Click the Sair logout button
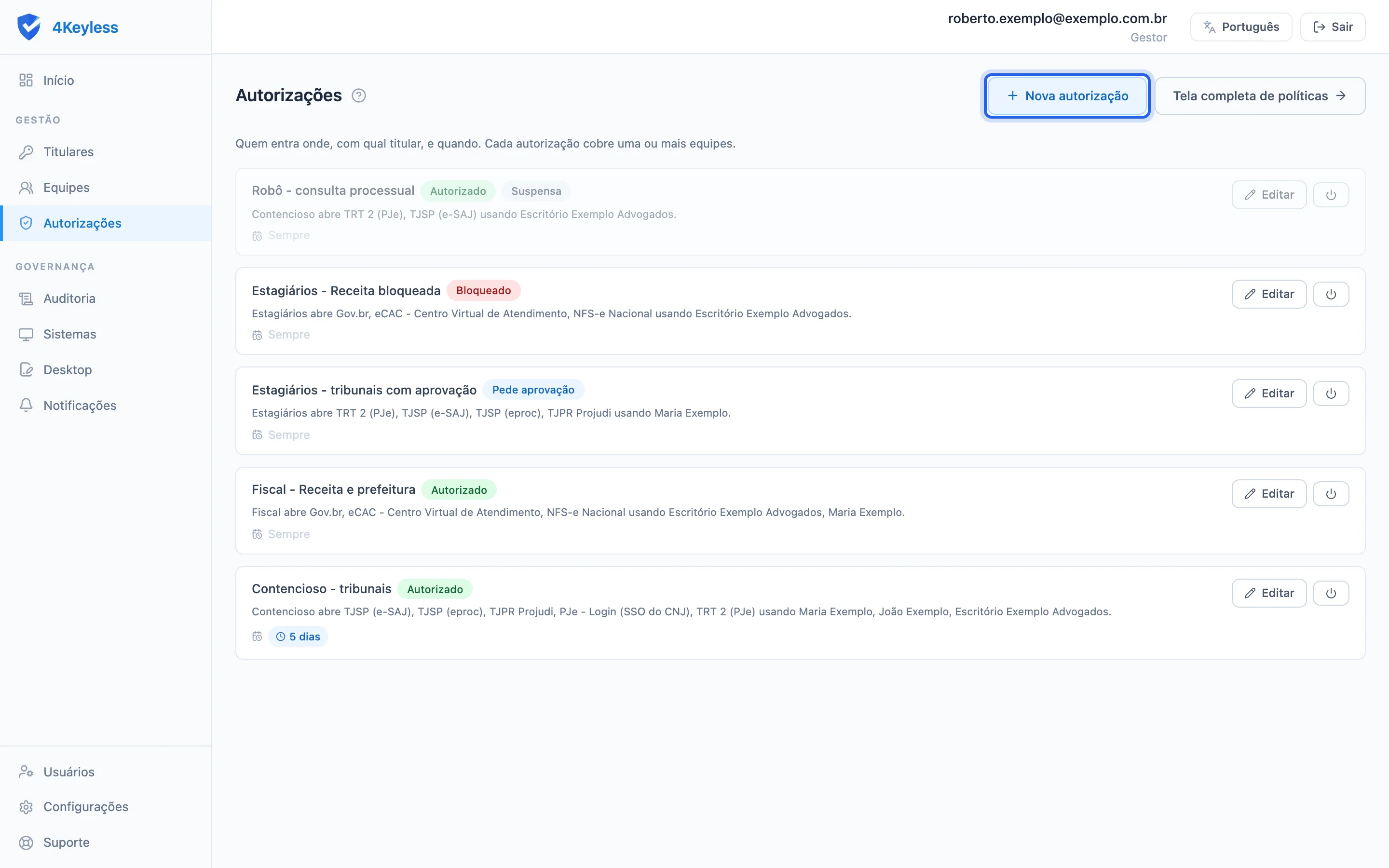1389x868 pixels. tap(1332, 27)
